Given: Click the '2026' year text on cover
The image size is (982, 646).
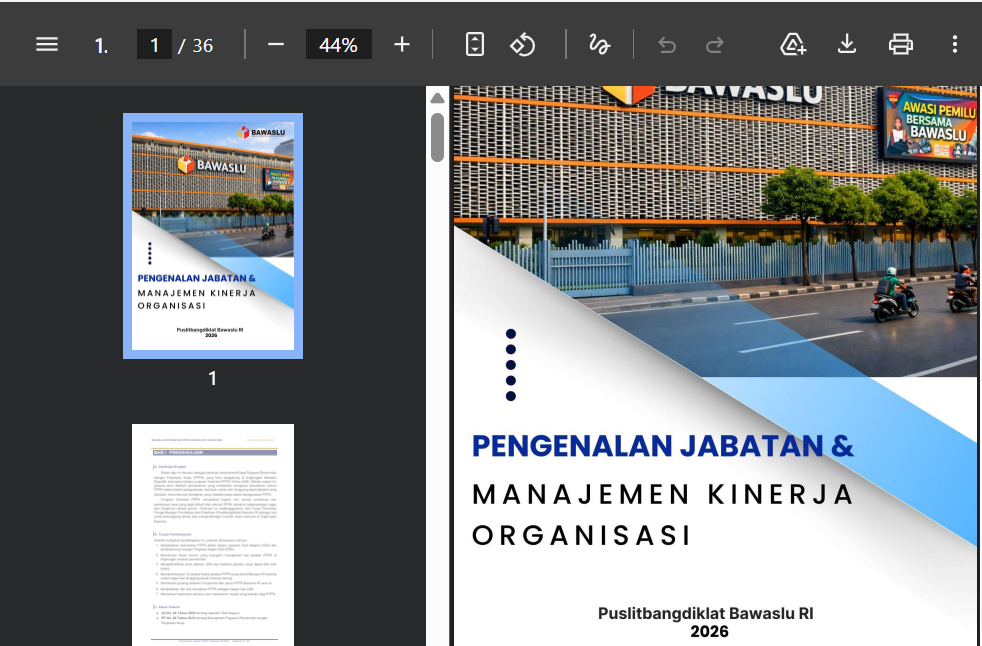Looking at the screenshot, I should [x=709, y=631].
